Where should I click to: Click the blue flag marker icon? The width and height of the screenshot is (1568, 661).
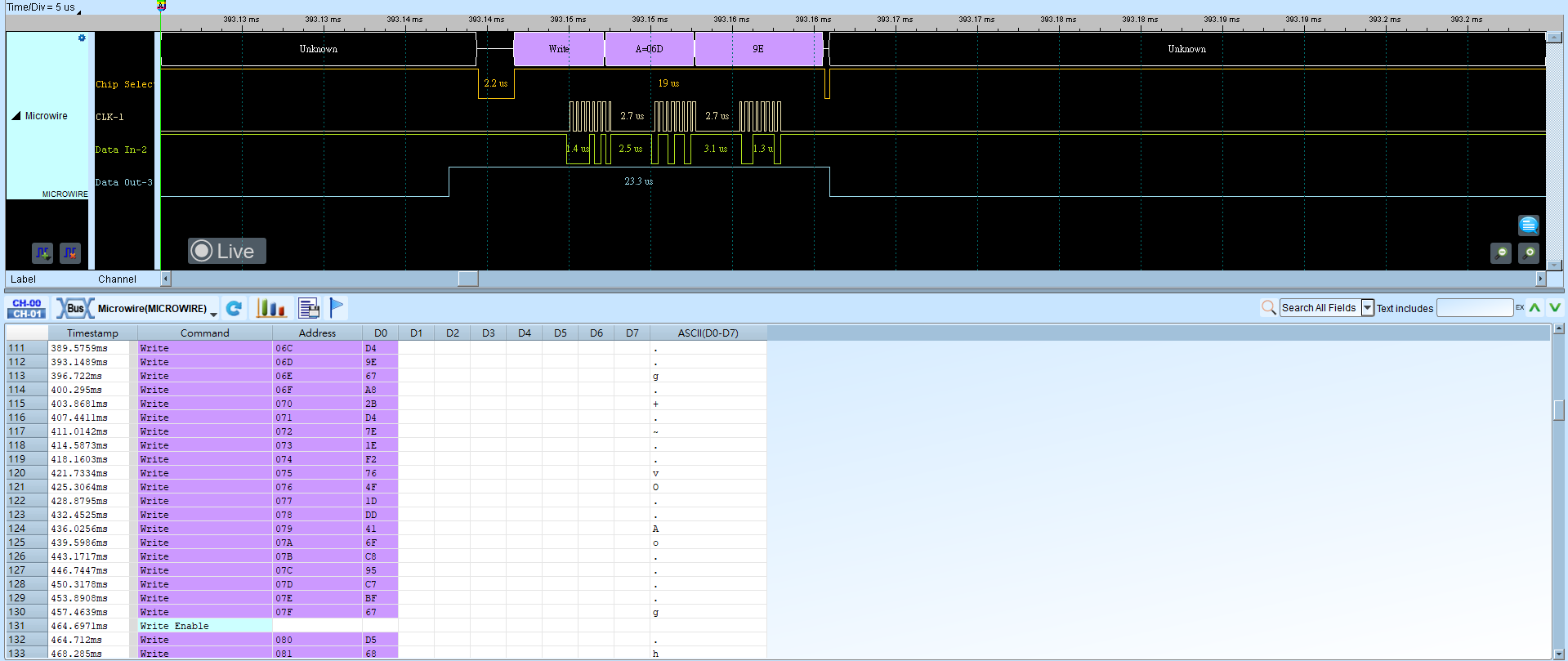(337, 307)
